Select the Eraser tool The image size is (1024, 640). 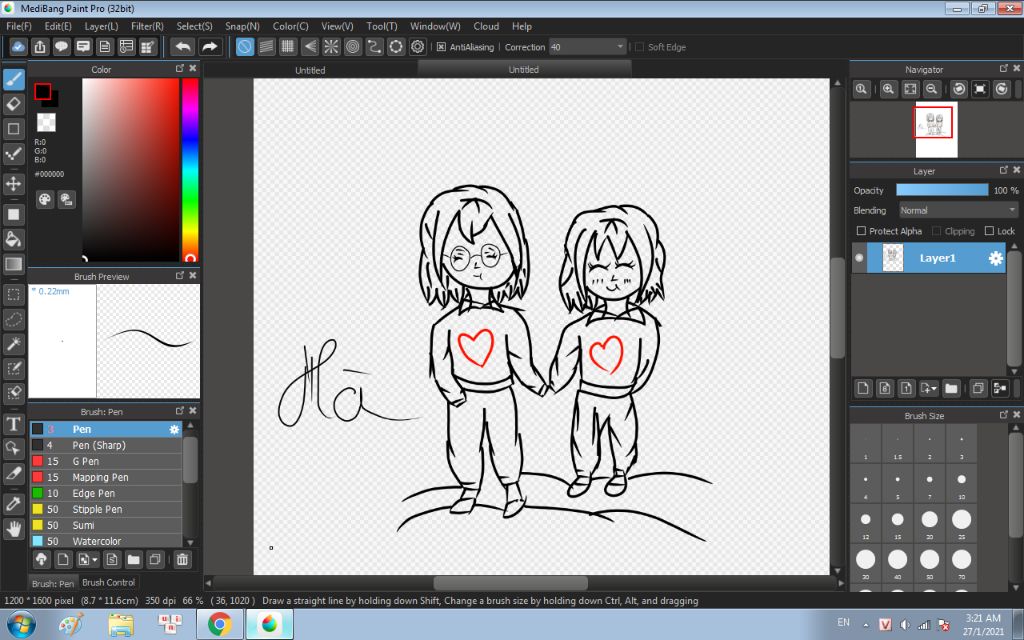[14, 104]
